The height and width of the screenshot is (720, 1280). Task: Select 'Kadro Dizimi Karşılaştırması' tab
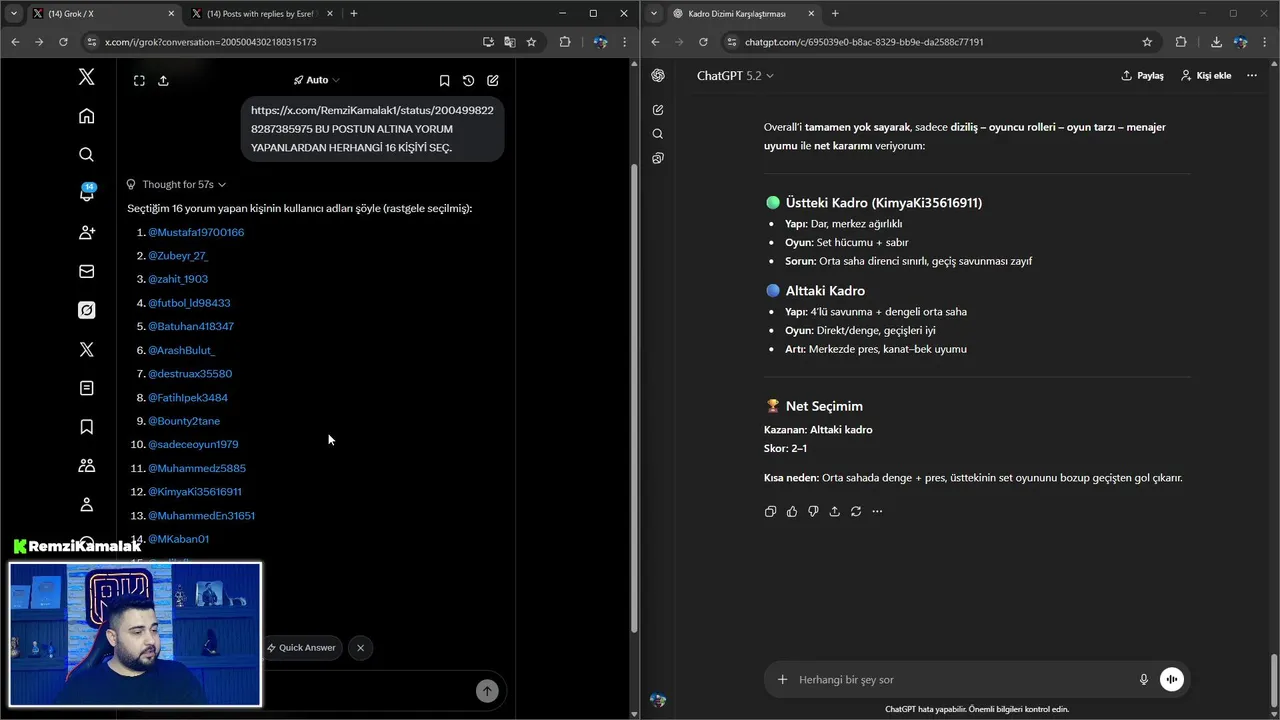(743, 13)
